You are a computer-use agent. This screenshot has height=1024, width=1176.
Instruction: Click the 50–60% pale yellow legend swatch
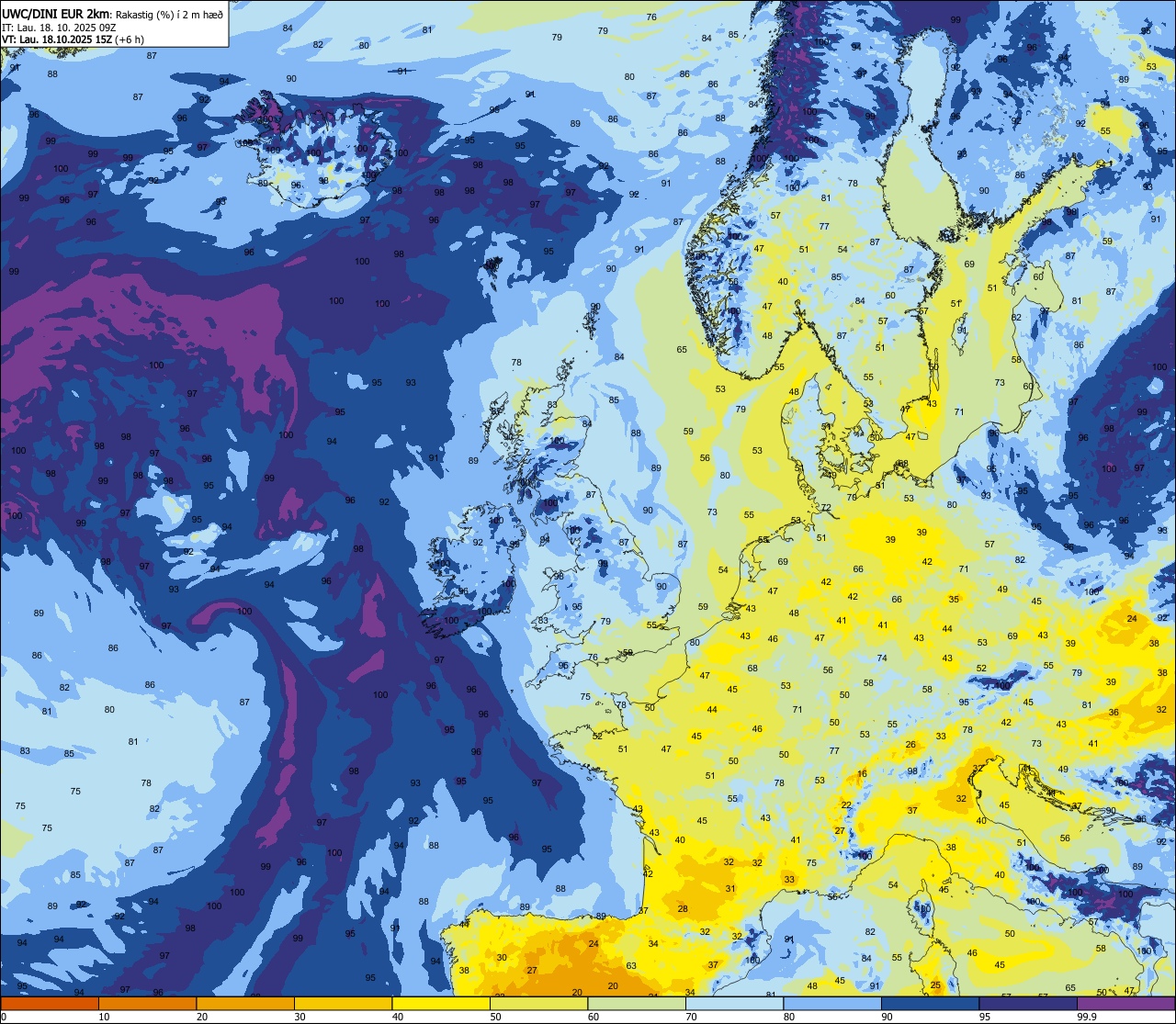coord(538,1003)
